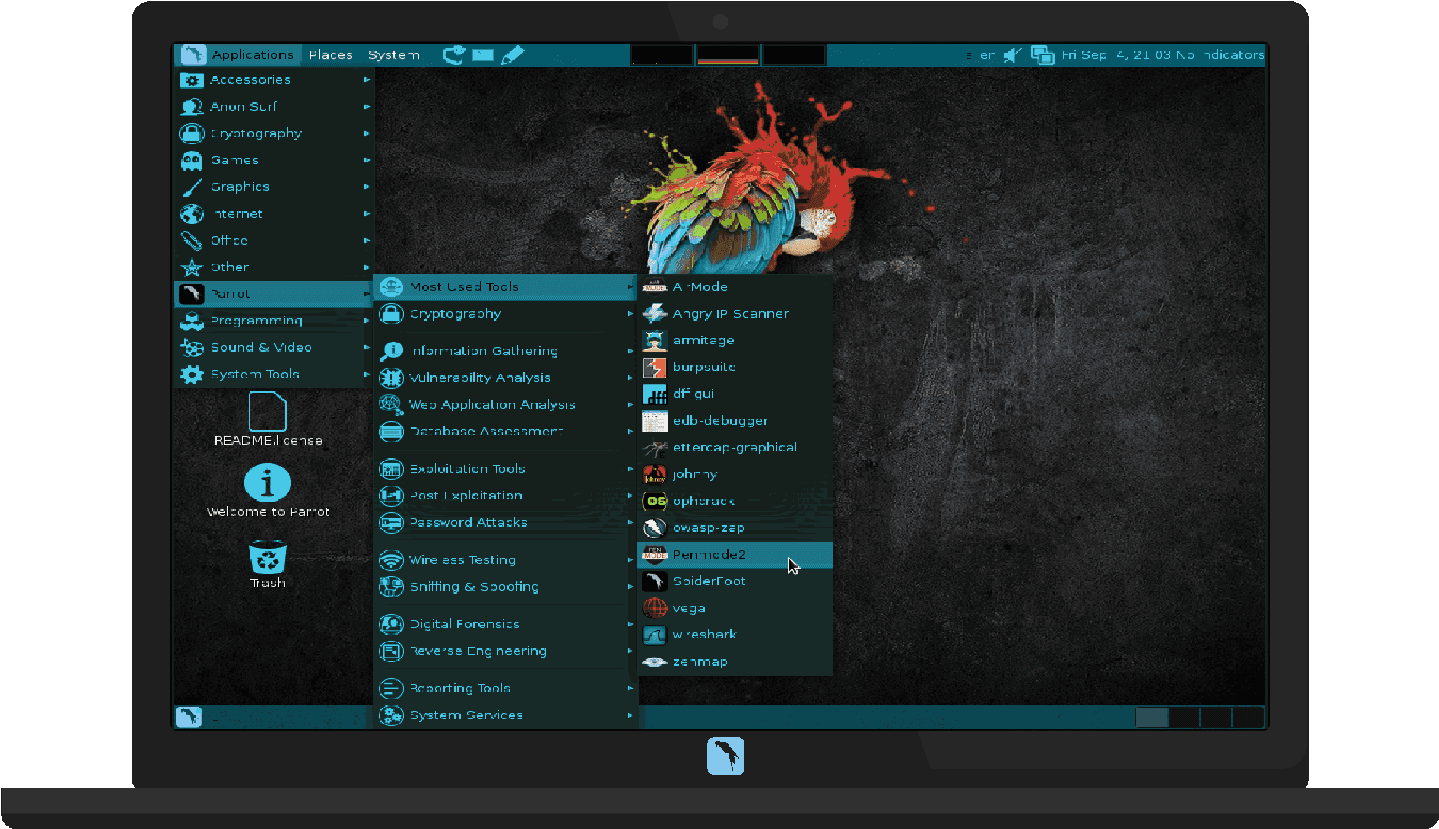
Task: Click the System Tools gear icon
Action: pos(191,375)
